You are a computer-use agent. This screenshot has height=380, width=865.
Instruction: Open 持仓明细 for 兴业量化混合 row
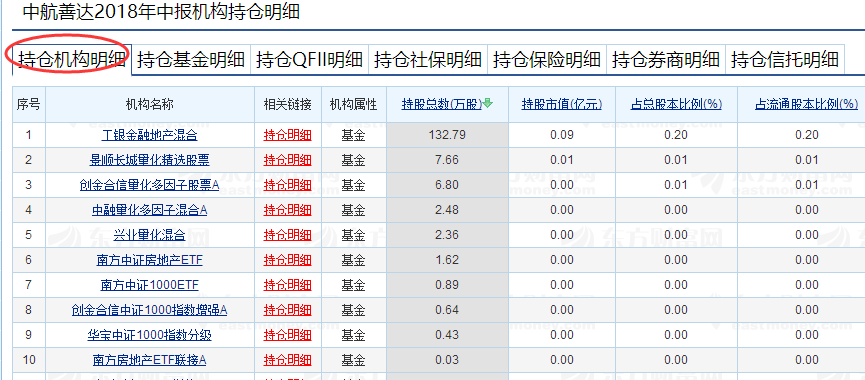coord(288,235)
